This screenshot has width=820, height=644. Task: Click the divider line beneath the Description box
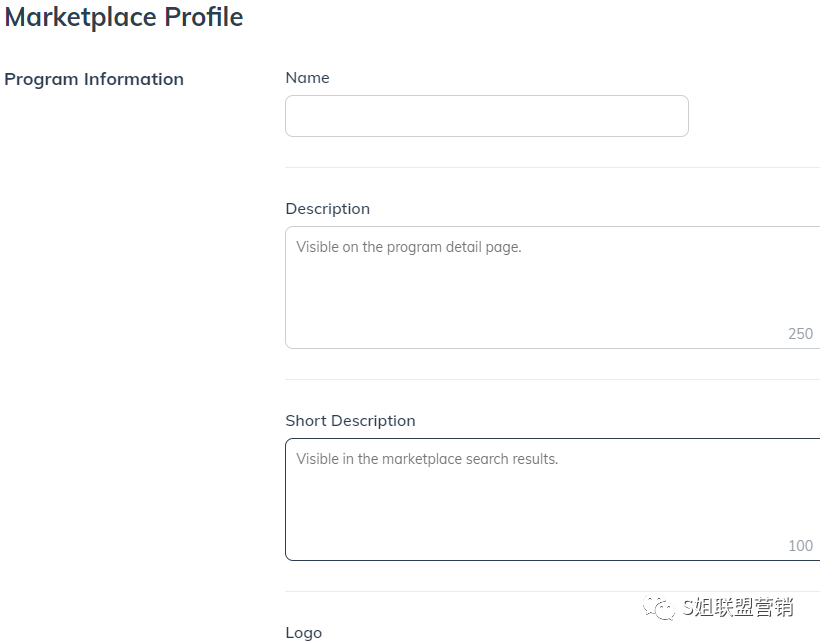click(552, 379)
